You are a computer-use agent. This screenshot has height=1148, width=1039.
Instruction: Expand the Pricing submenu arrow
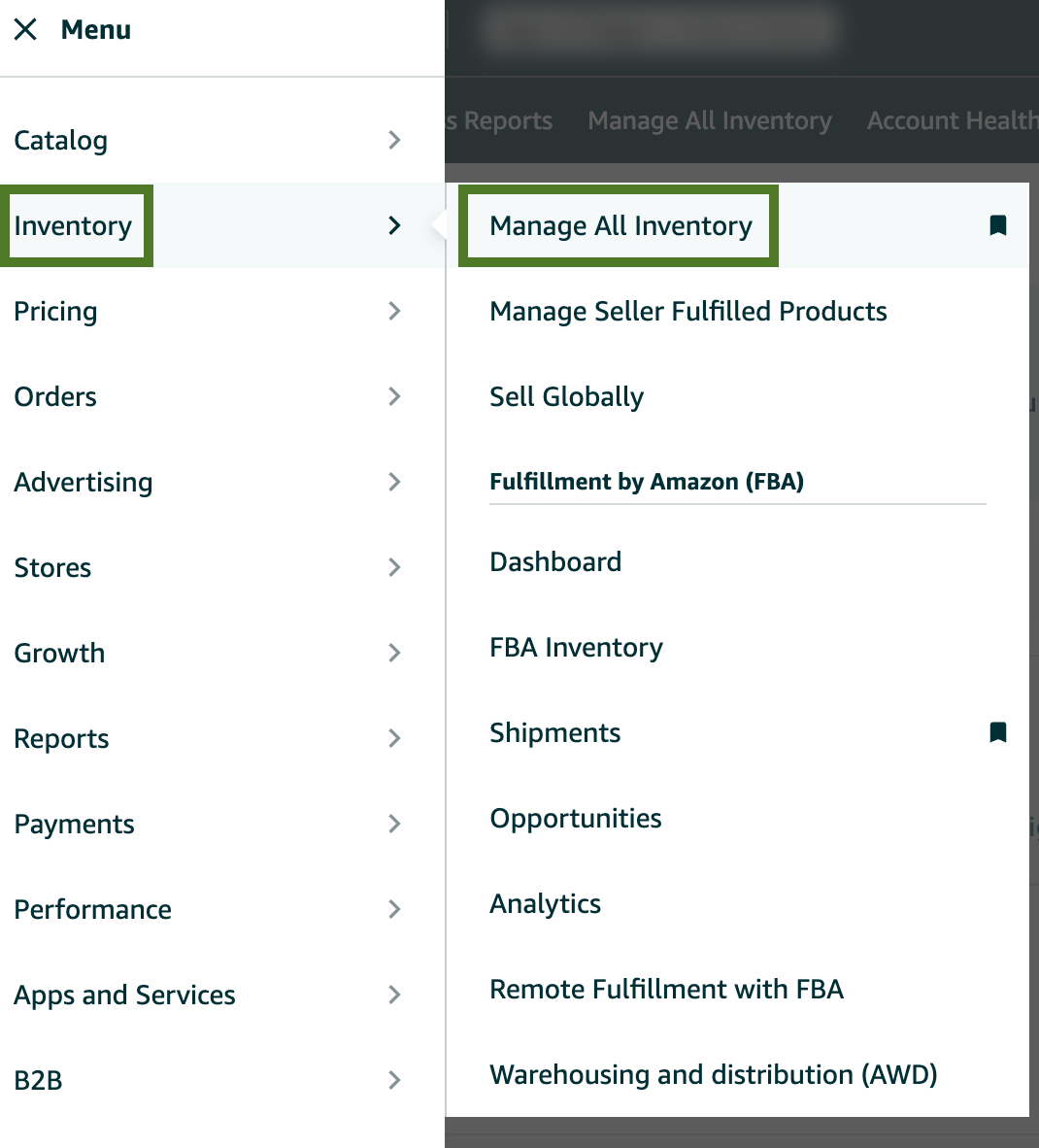(394, 311)
